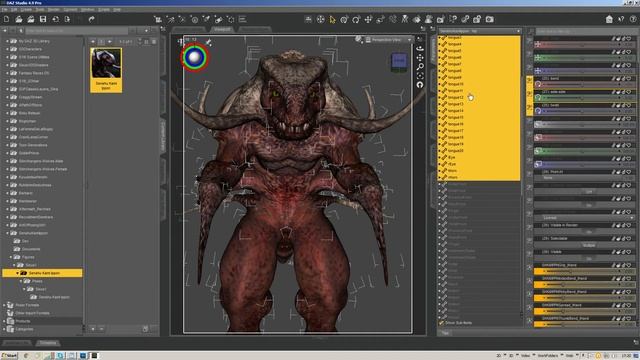The width and height of the screenshot is (640, 360).
Task: Open the File menu
Action: pos(4,9)
